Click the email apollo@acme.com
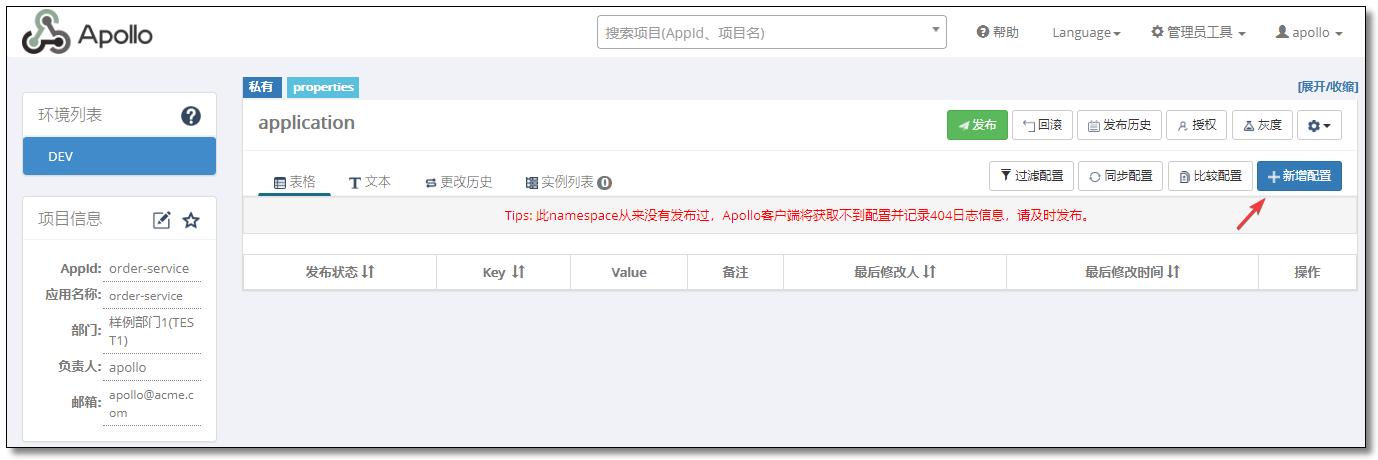The width and height of the screenshot is (1378, 460). pos(152,403)
